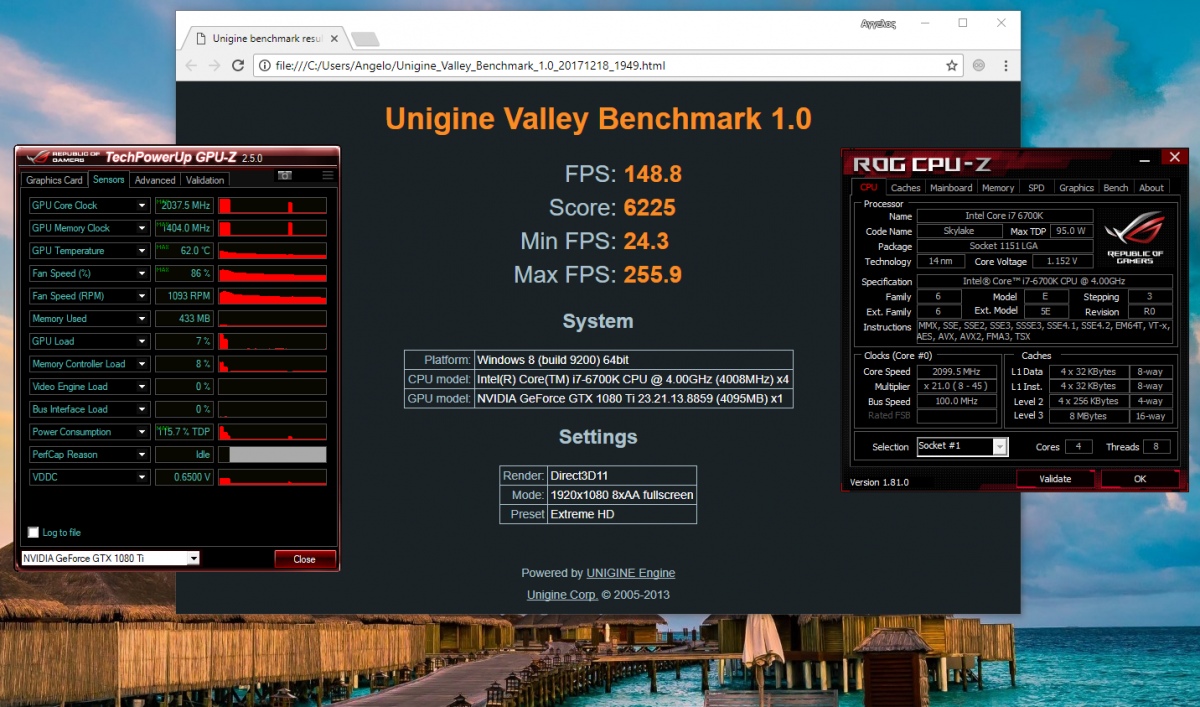The width and height of the screenshot is (1200, 707).
Task: Open the Bus Interface Load sensor dropdown
Action: [x=143, y=409]
